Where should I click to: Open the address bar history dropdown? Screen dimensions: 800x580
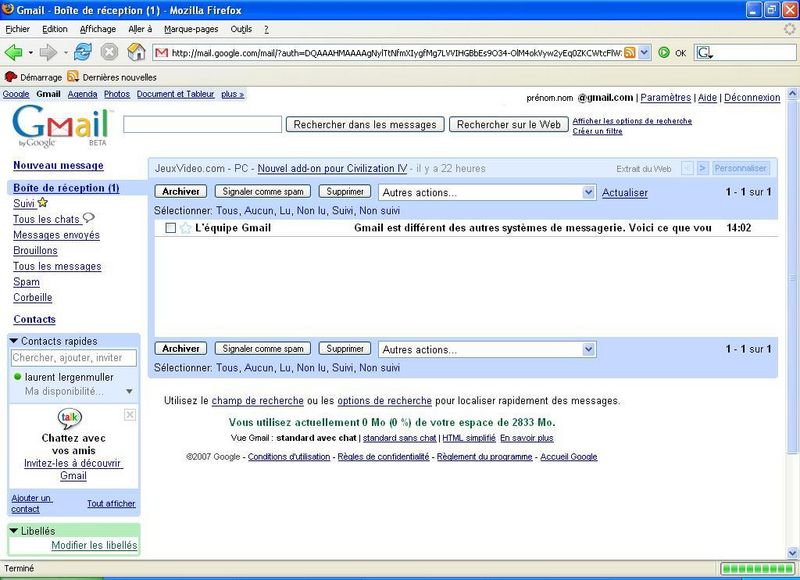pos(644,53)
